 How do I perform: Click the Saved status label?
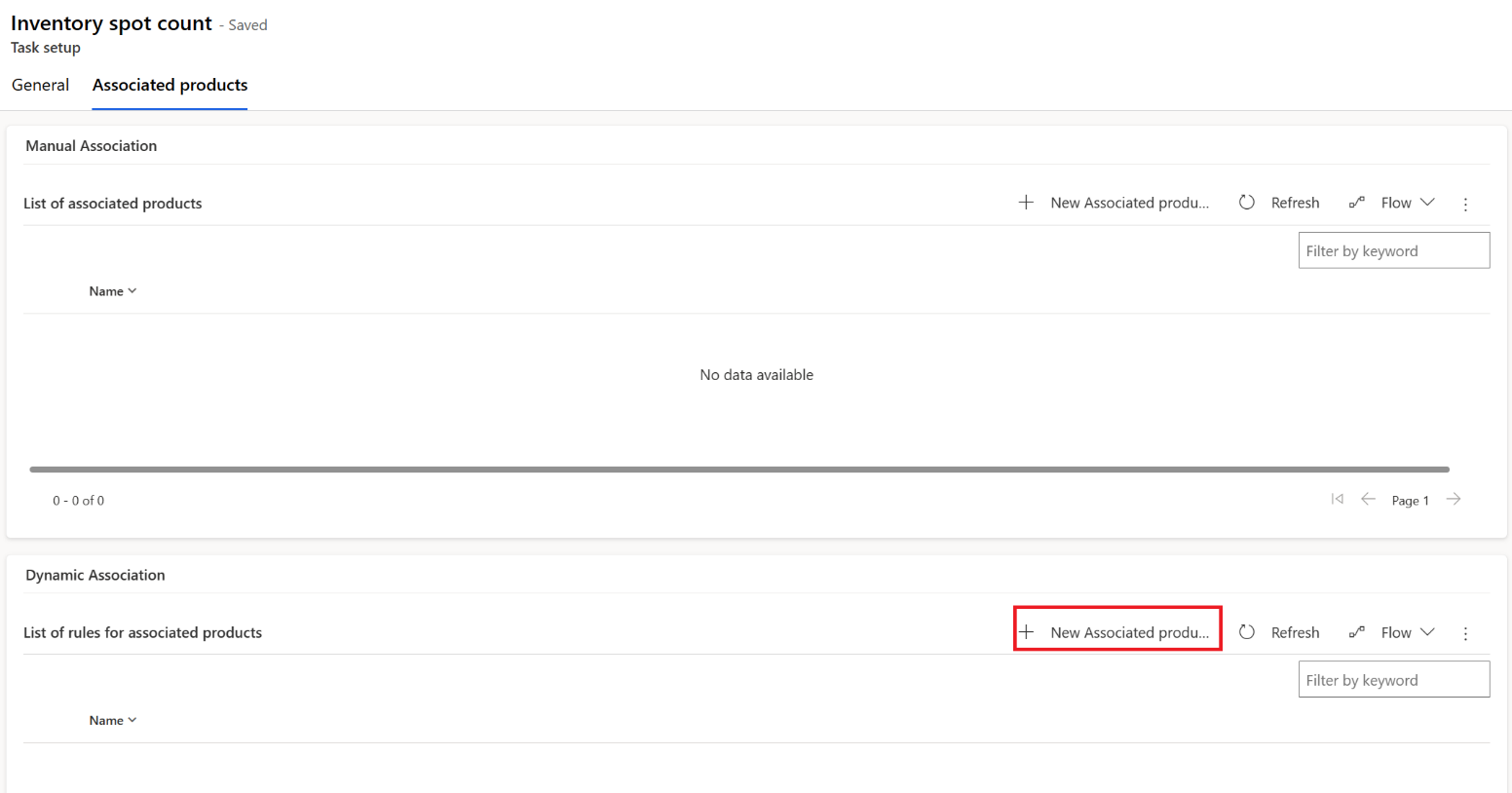tap(247, 25)
